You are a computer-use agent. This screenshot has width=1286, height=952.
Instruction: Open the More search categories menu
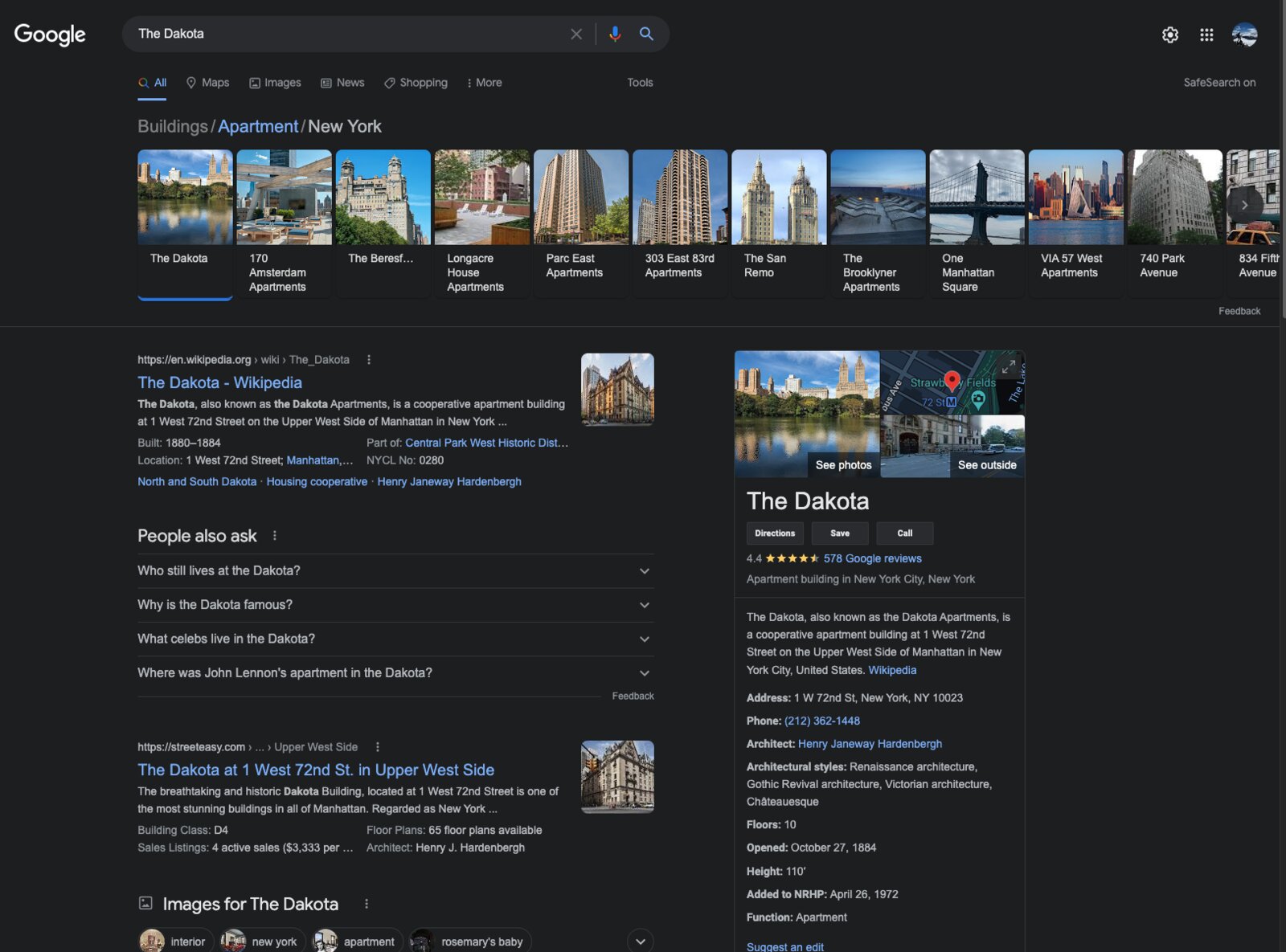[x=484, y=83]
